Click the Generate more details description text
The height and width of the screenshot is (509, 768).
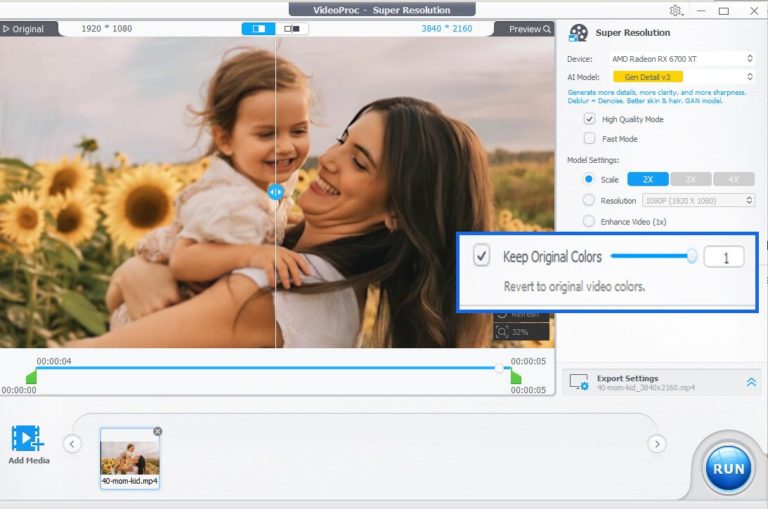click(656, 97)
